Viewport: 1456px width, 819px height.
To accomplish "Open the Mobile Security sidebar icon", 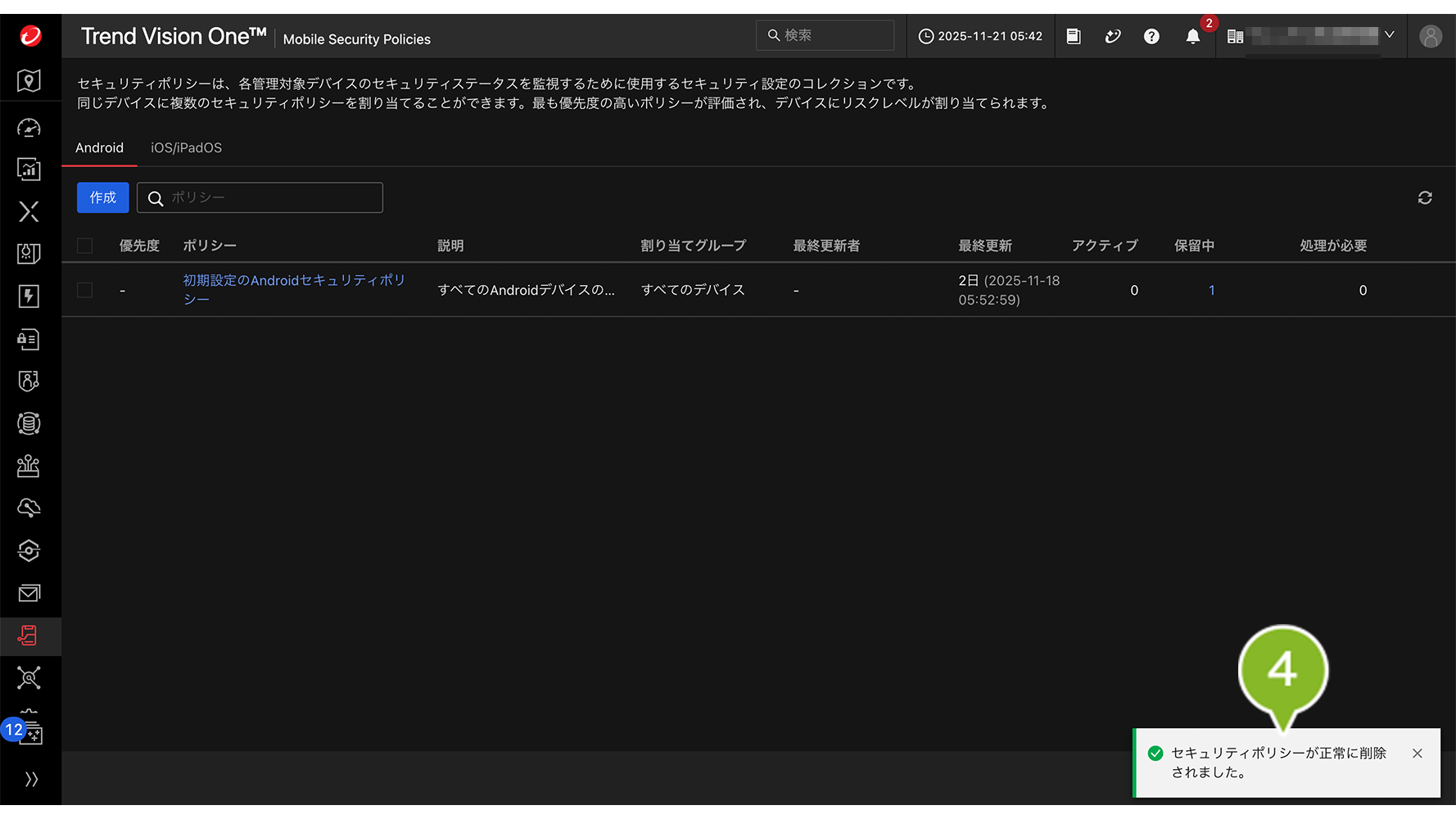I will [x=29, y=636].
